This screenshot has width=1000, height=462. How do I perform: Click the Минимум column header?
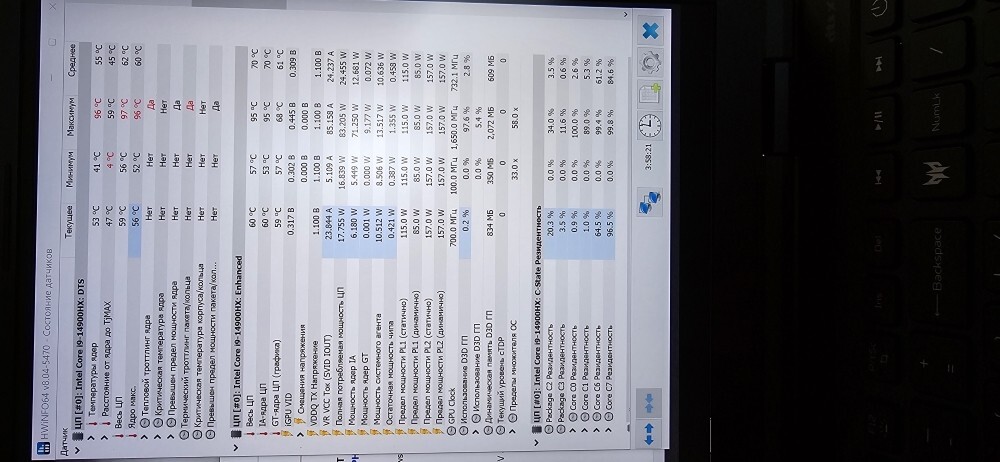point(68,168)
